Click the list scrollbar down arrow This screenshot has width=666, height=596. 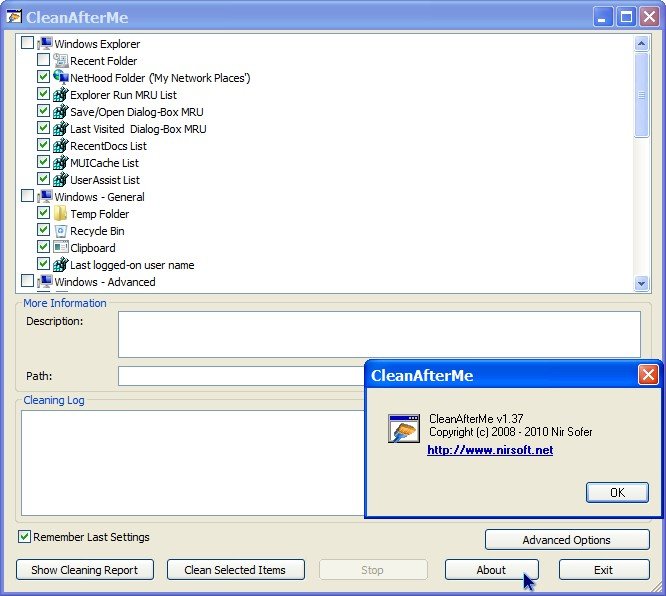pos(641,283)
